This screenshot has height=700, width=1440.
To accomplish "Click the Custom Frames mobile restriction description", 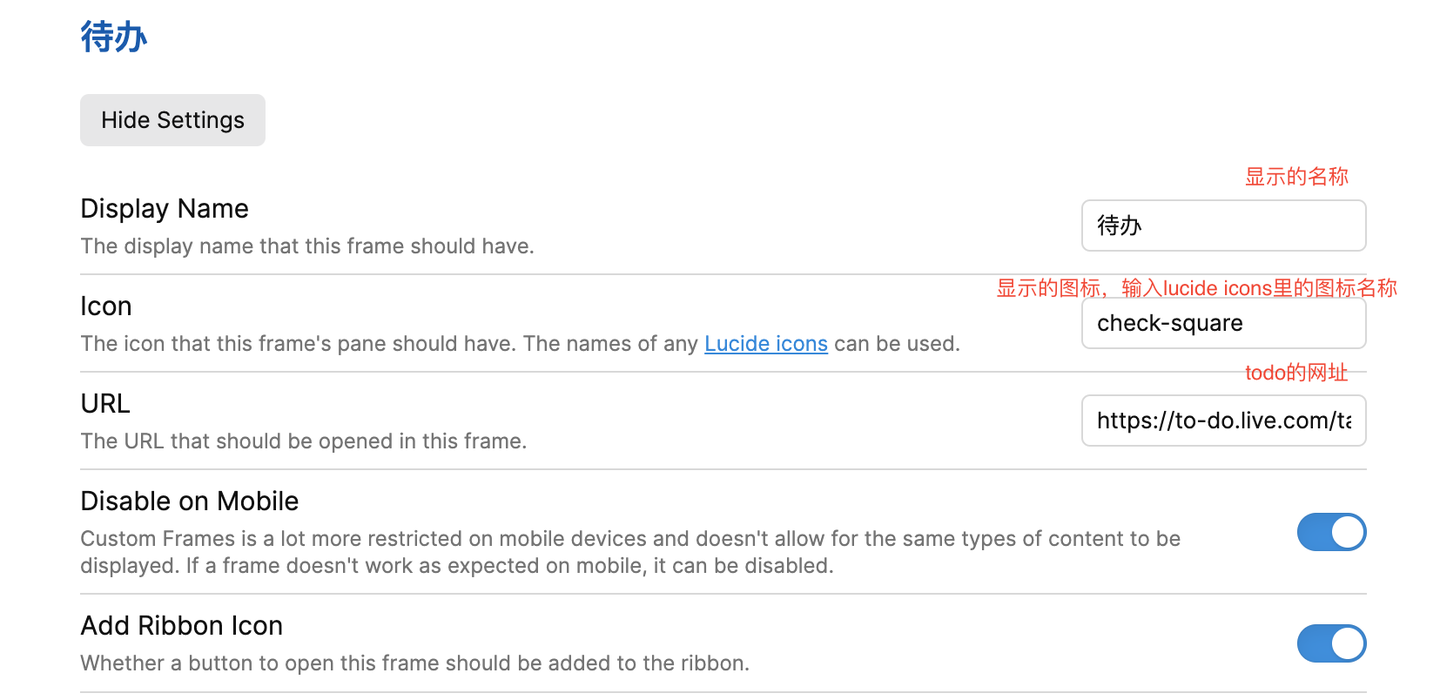I will (x=630, y=552).
